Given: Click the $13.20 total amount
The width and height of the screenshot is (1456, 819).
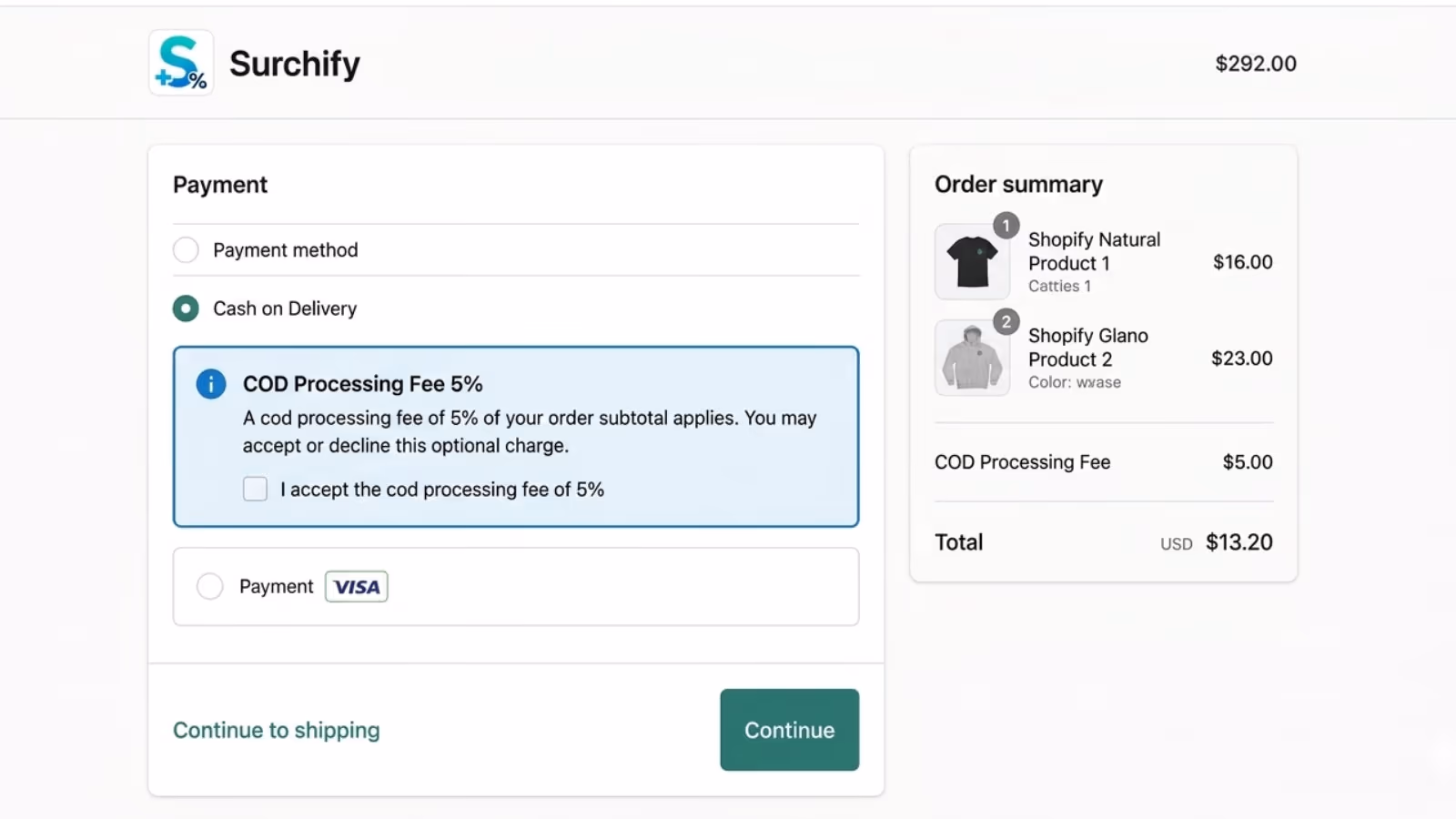Looking at the screenshot, I should [x=1239, y=542].
